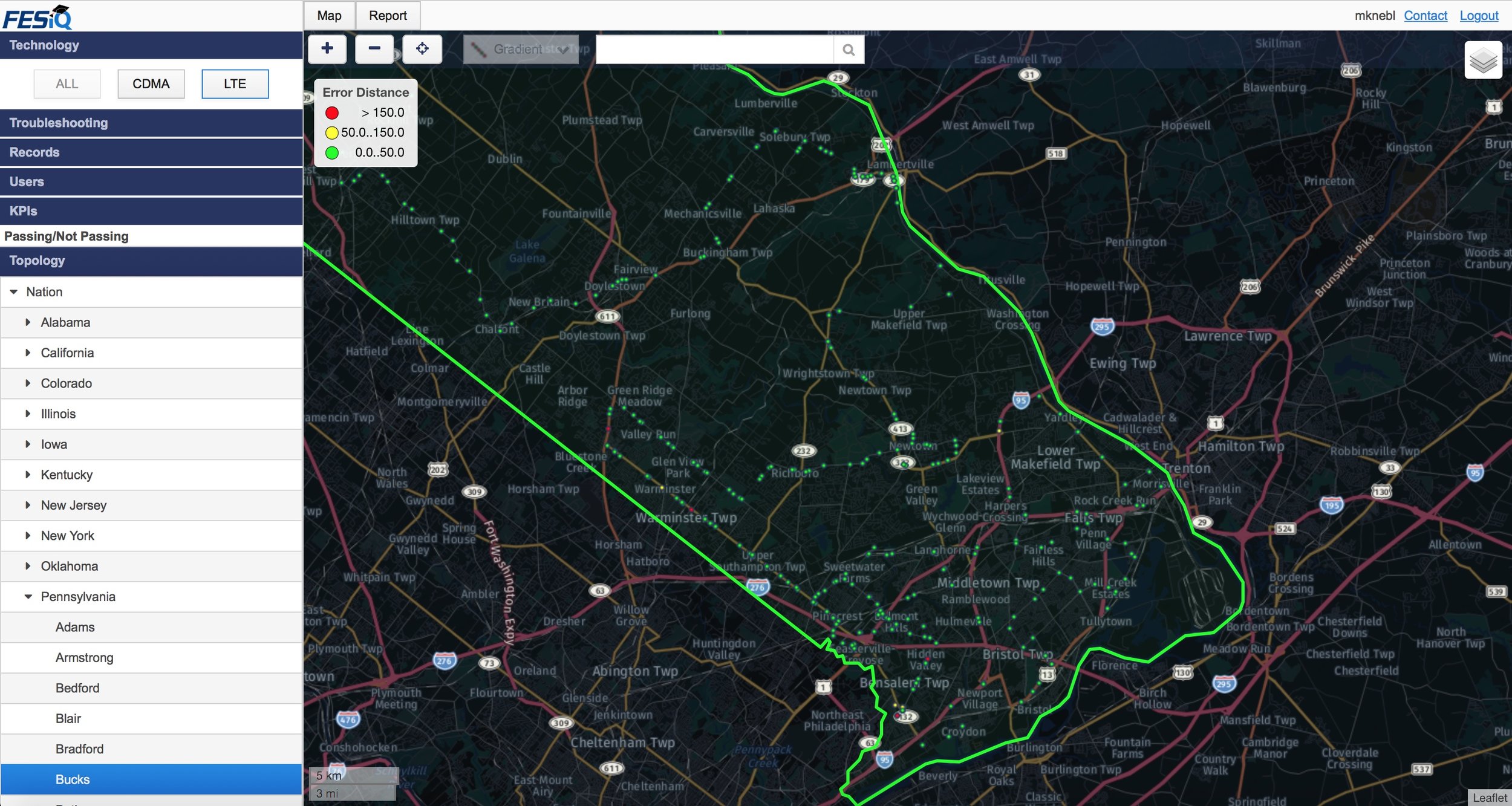Click the Trenton map label
This screenshot has height=806, width=1512.
(x=1187, y=469)
